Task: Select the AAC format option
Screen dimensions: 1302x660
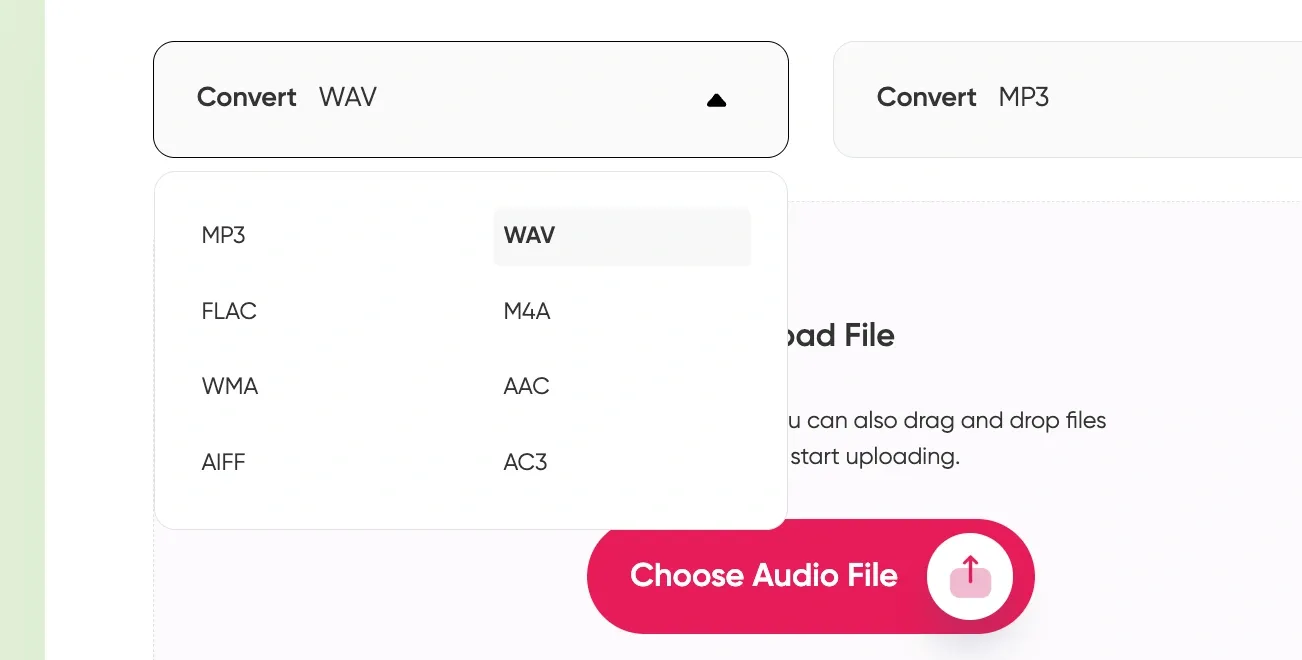Action: click(x=526, y=386)
